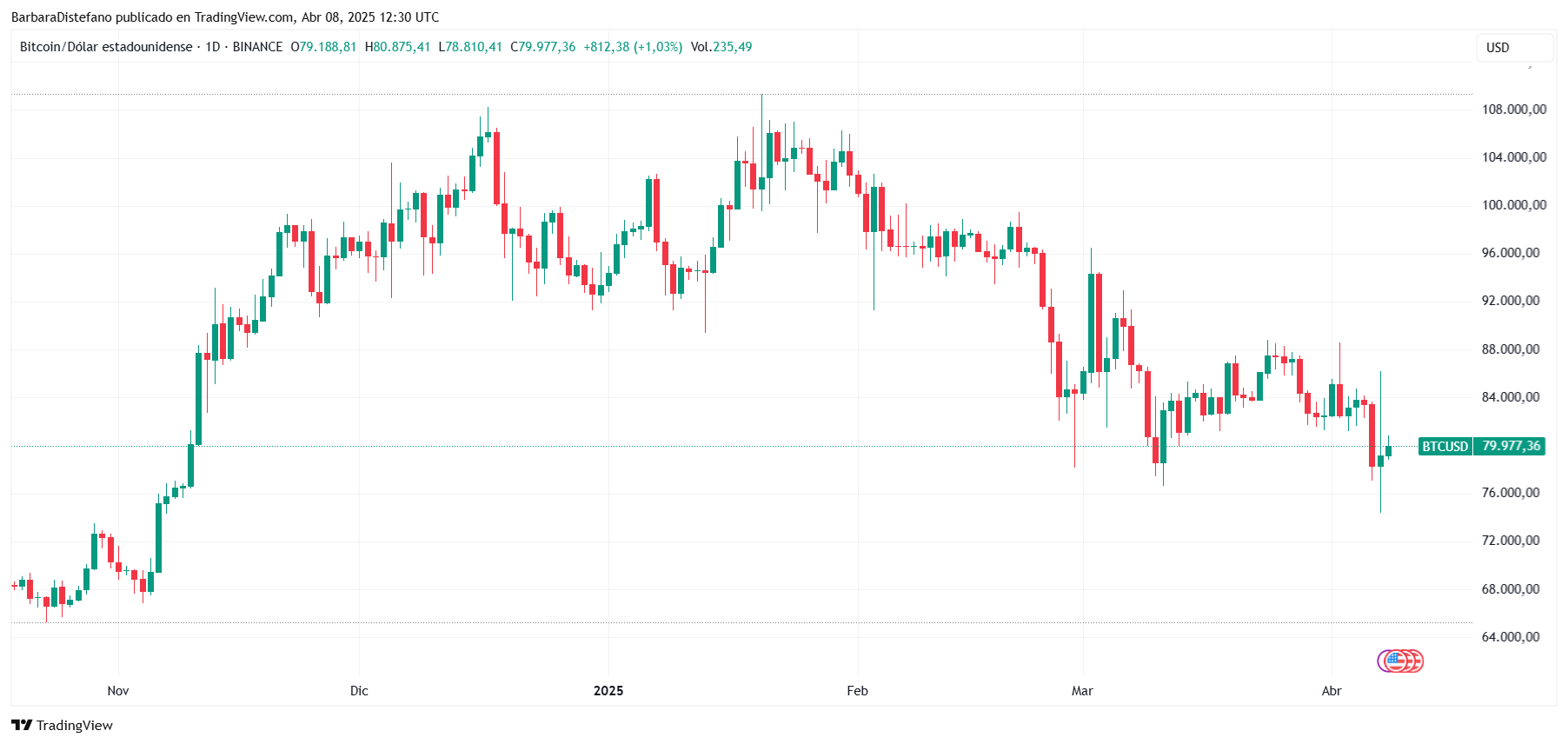This screenshot has height=744, width=1568.
Task: Click the 92.000,00 price axis label
Action: point(1511,301)
